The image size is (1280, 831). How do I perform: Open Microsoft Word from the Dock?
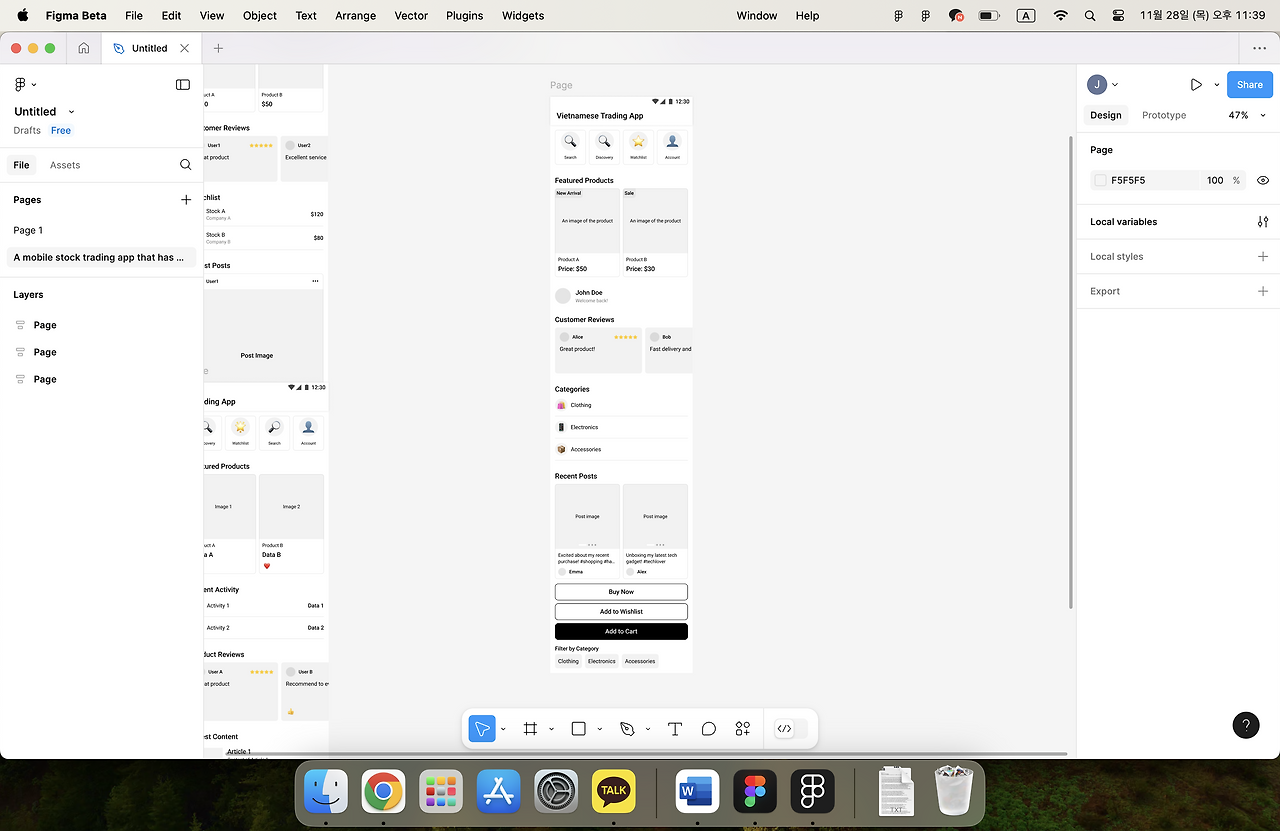(x=698, y=792)
